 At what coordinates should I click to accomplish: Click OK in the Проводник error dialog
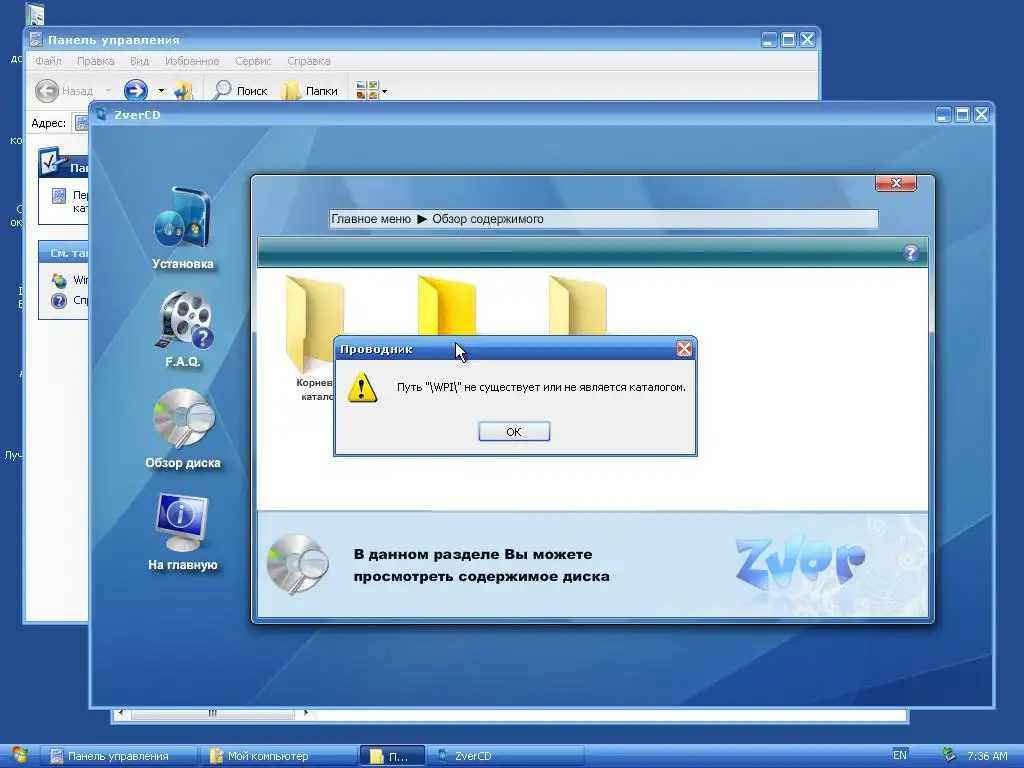[x=514, y=432]
